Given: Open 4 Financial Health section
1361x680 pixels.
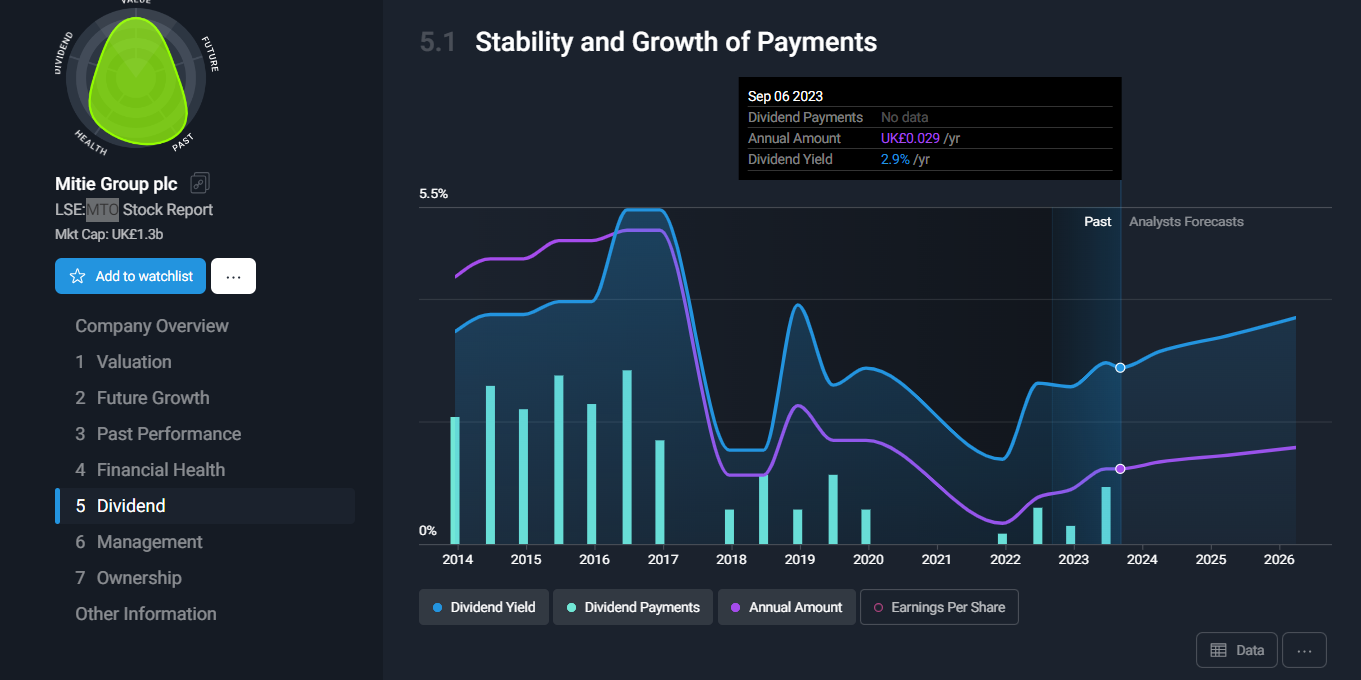Looking at the screenshot, I should click(x=150, y=470).
